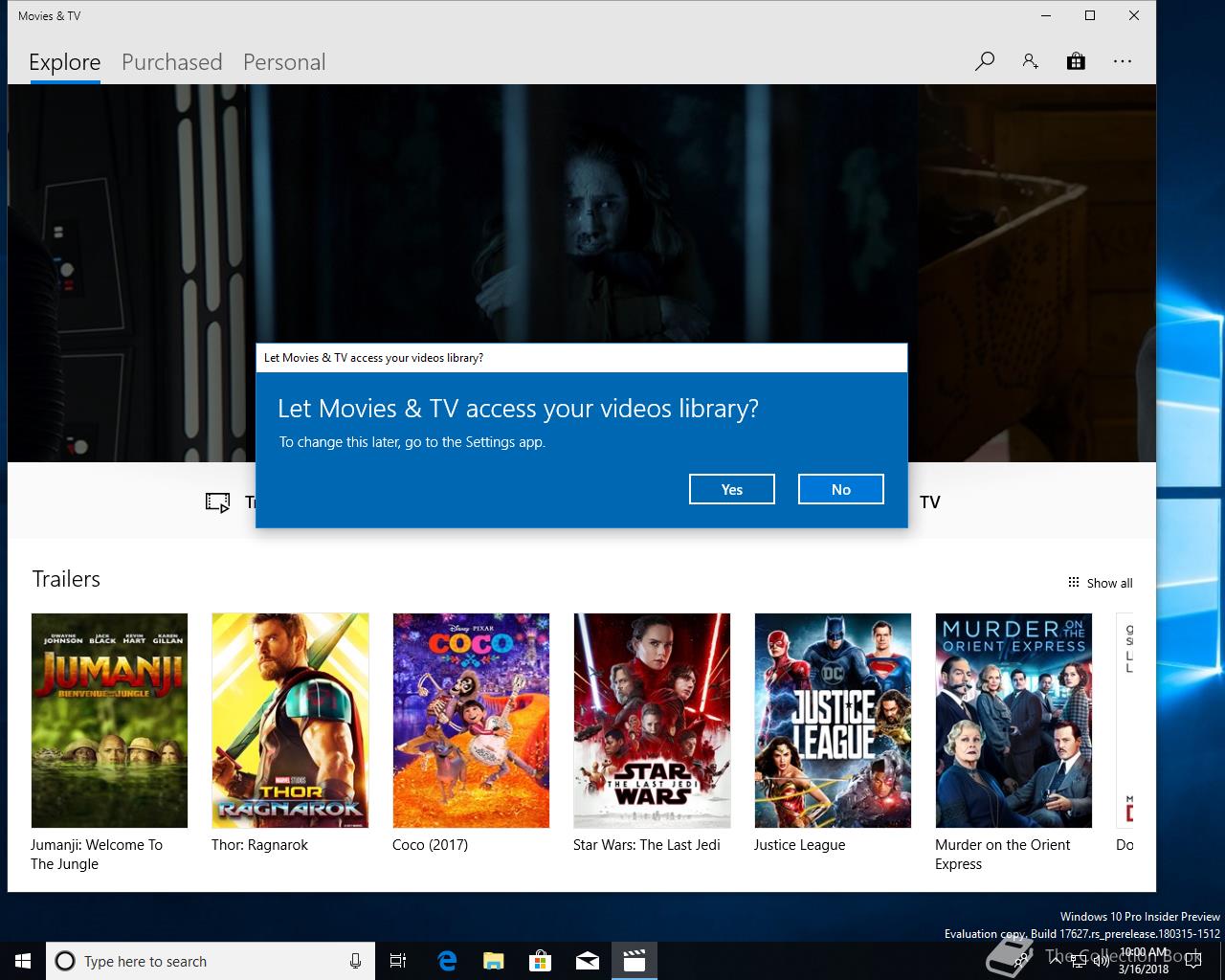
Task: Switch to the Purchased tab
Action: click(172, 62)
